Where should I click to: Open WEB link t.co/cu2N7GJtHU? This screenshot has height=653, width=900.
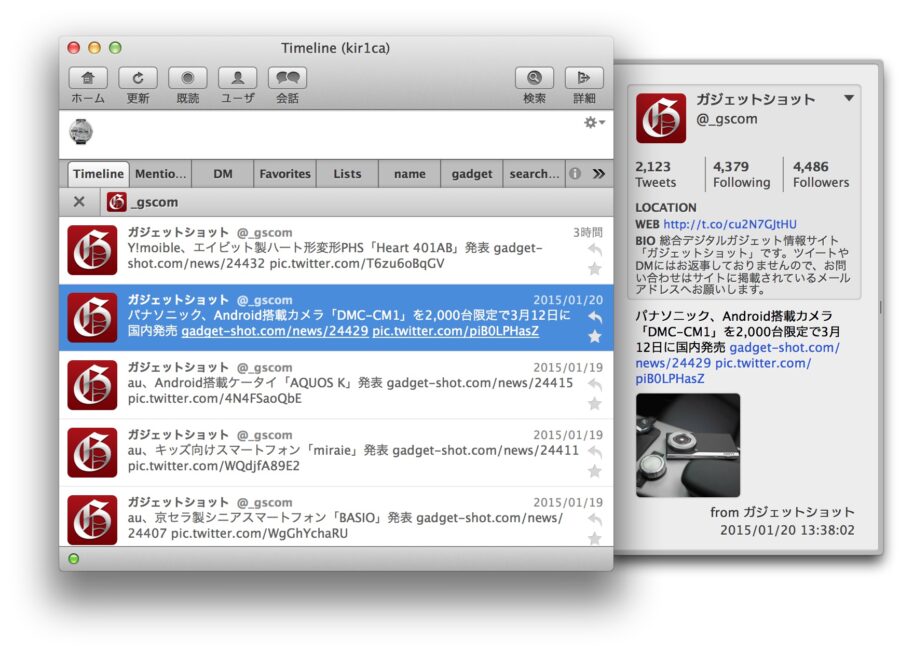coord(730,224)
